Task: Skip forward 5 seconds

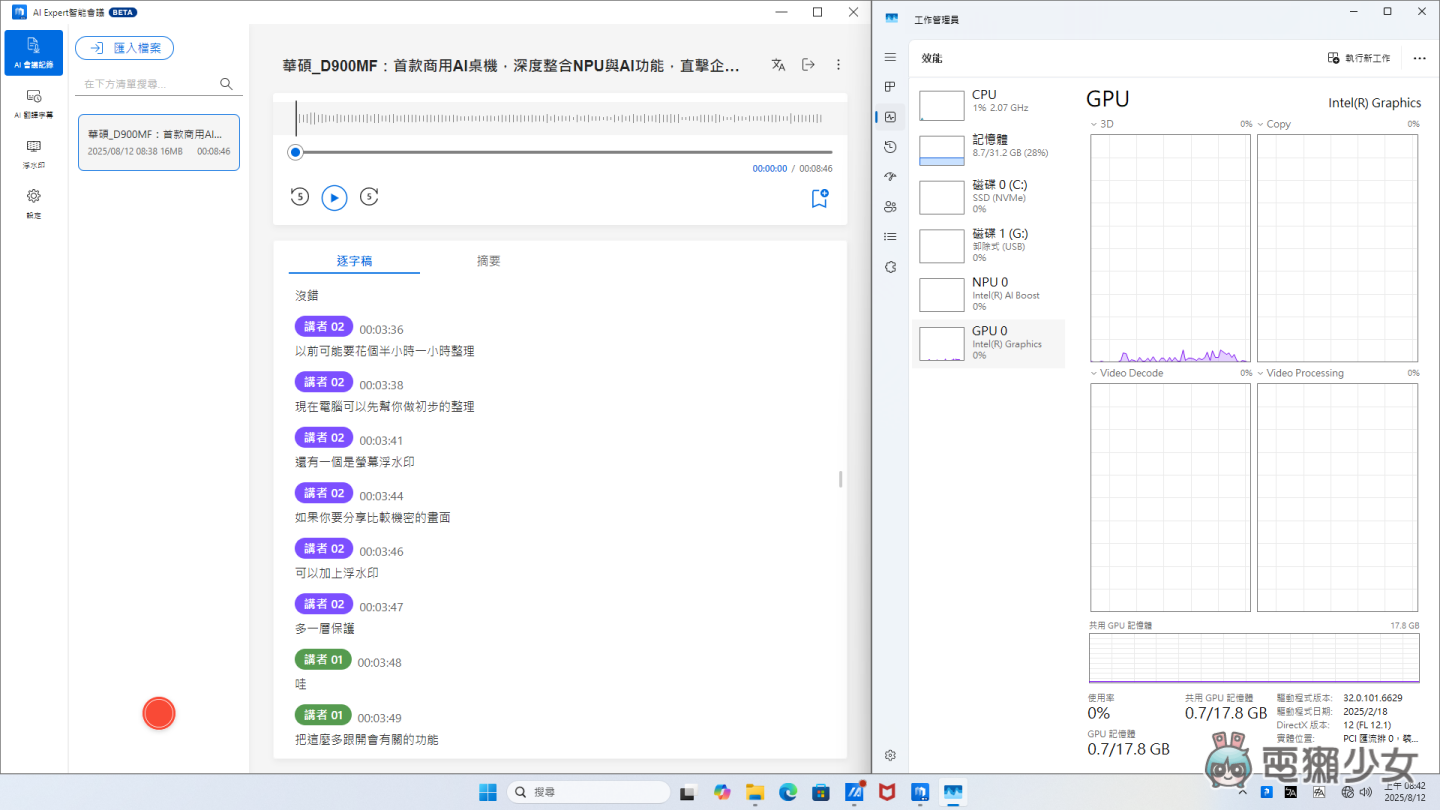Action: coord(369,197)
